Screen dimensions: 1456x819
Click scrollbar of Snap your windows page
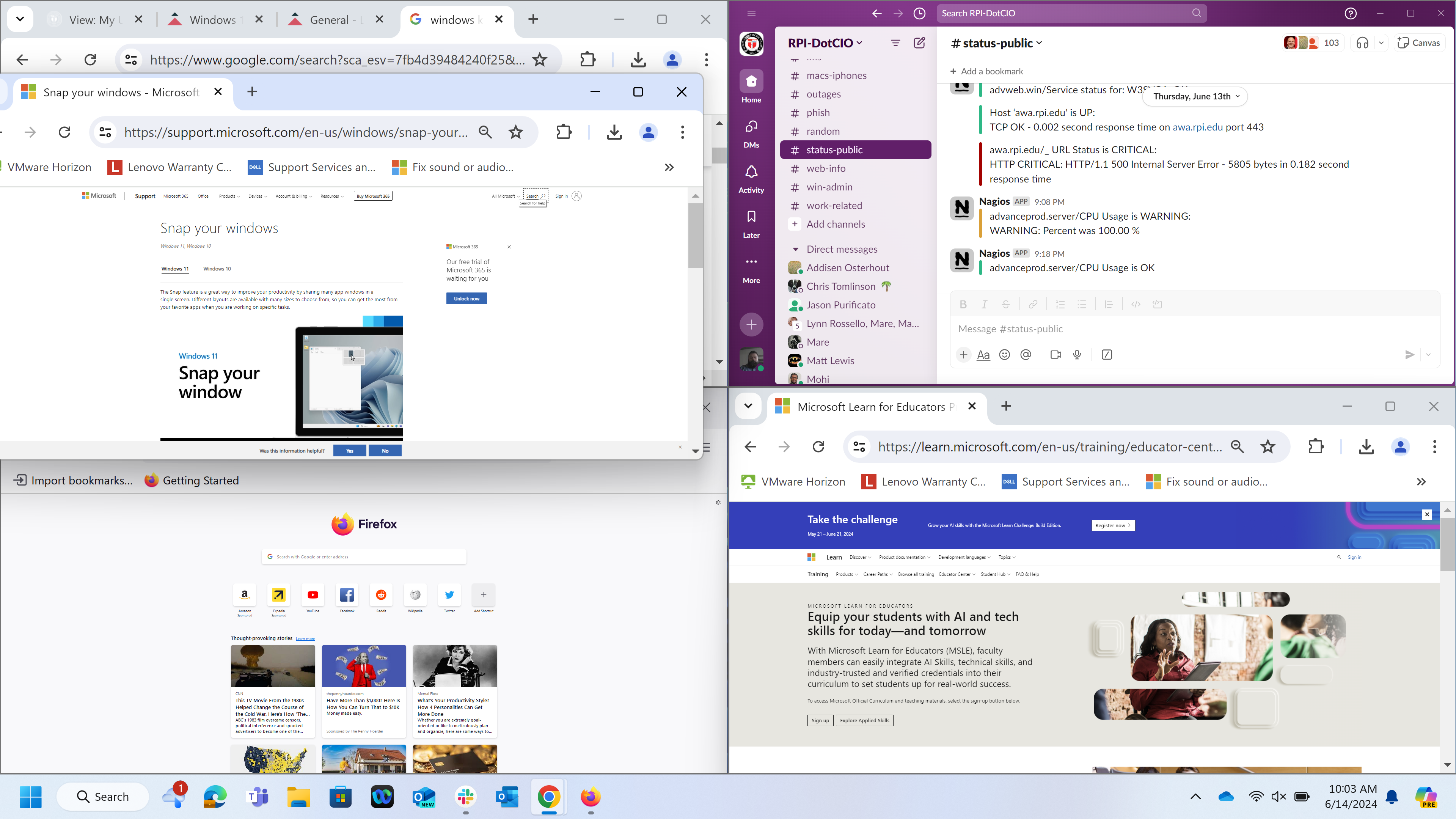coord(695,235)
